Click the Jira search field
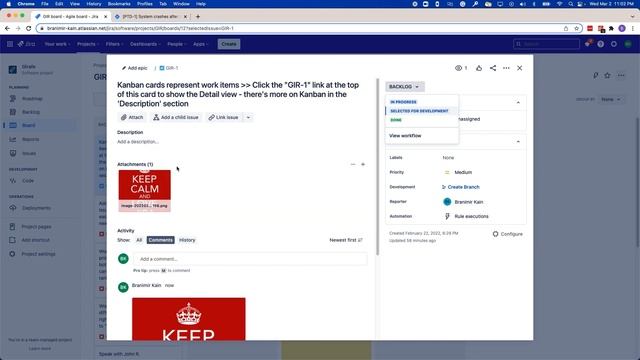 547,44
